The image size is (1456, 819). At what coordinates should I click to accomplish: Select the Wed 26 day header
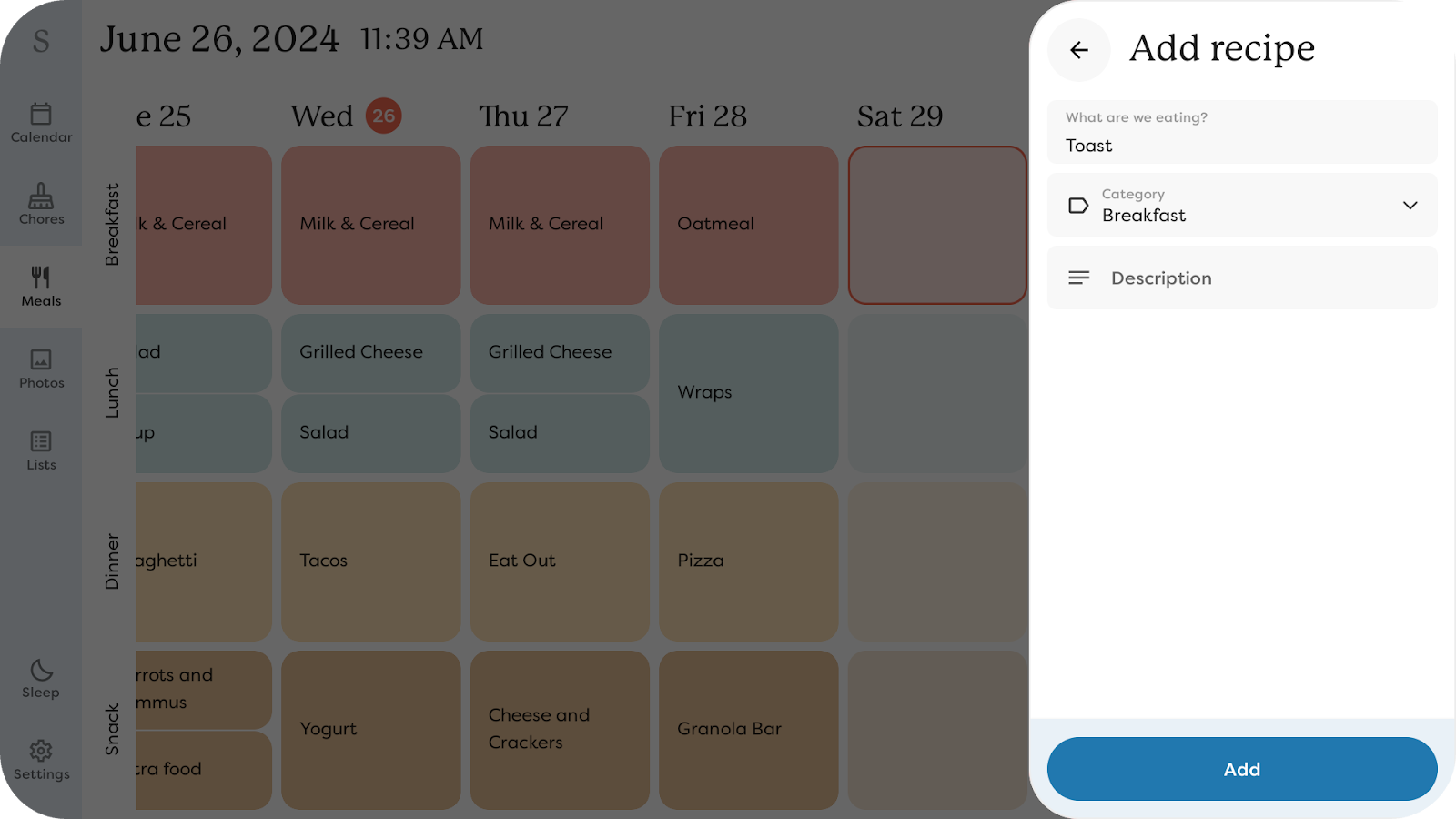pyautogui.click(x=346, y=116)
